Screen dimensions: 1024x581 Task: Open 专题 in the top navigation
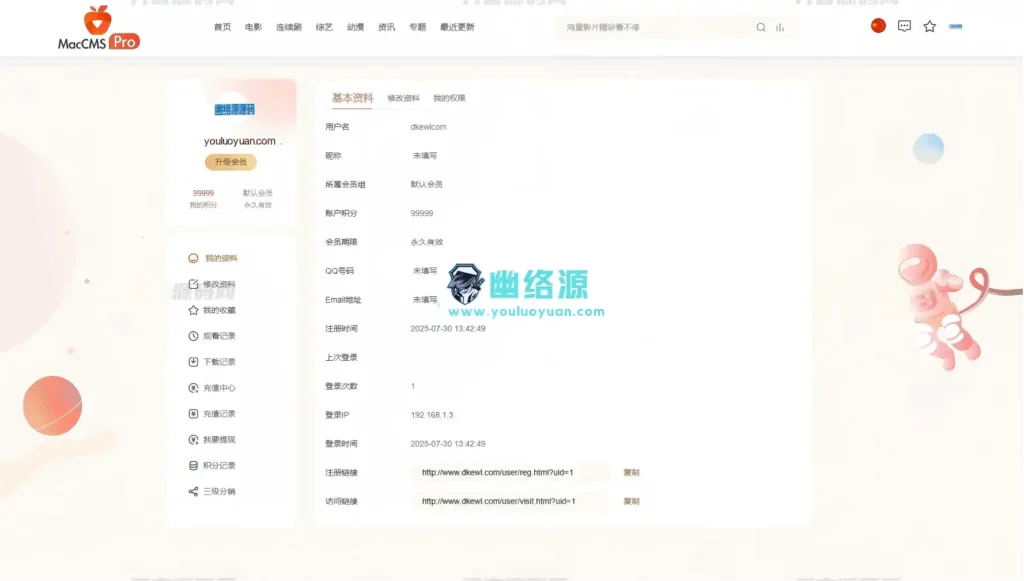[417, 27]
